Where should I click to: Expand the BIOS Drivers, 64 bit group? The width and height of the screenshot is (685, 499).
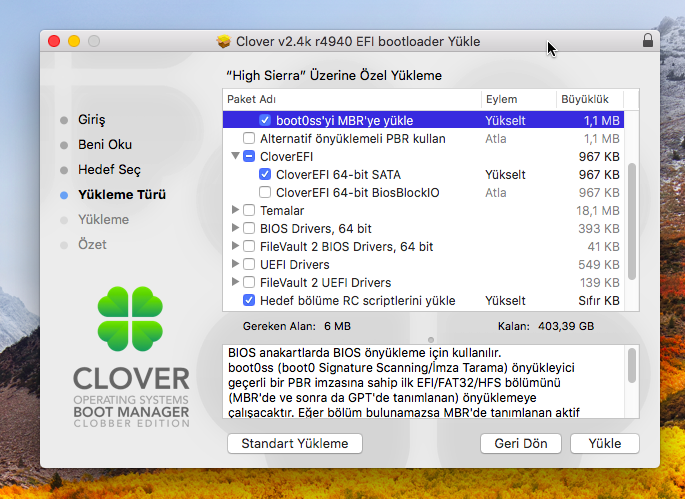point(235,228)
